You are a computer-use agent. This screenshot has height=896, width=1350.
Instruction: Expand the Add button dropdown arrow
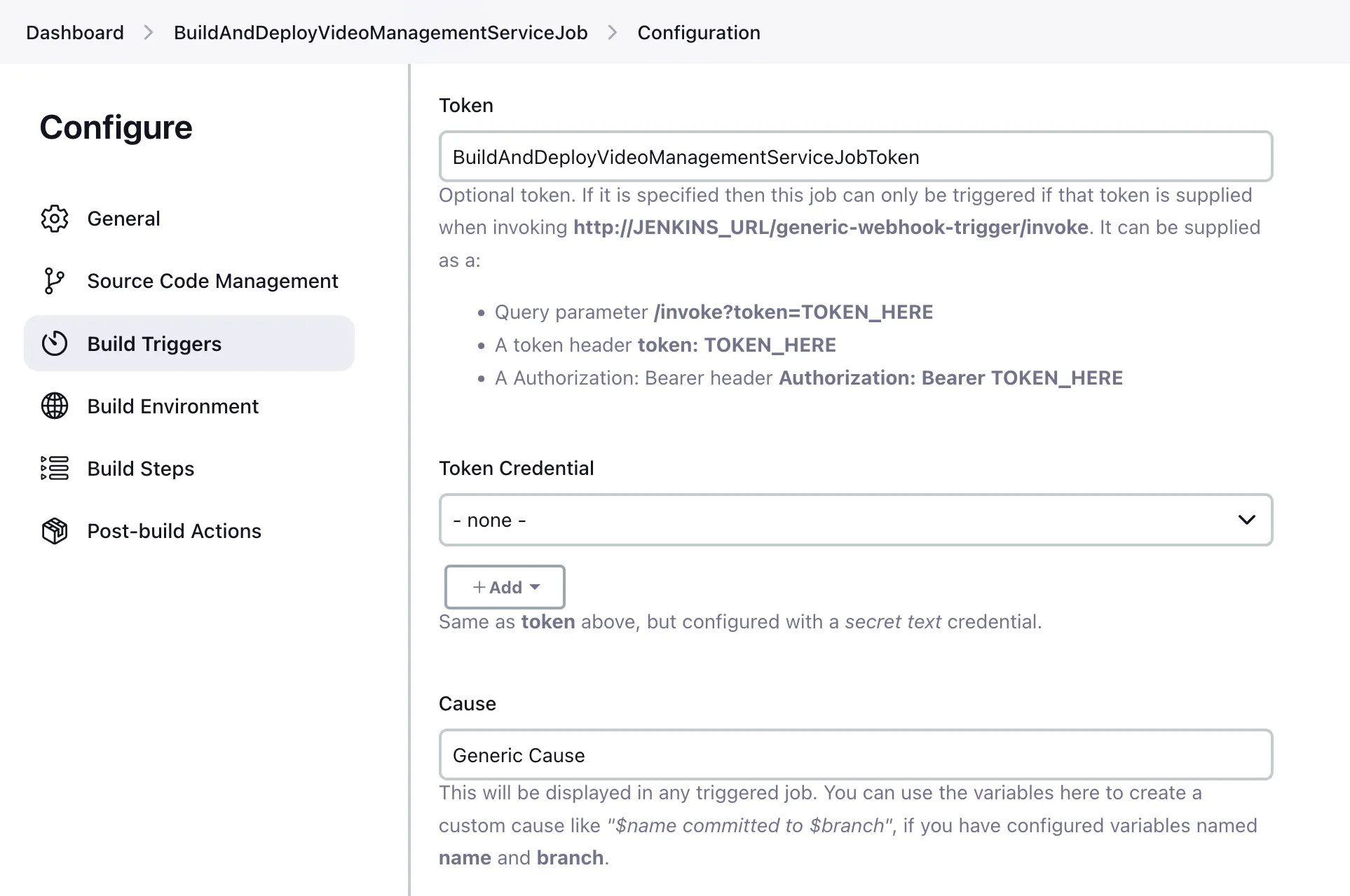(536, 587)
